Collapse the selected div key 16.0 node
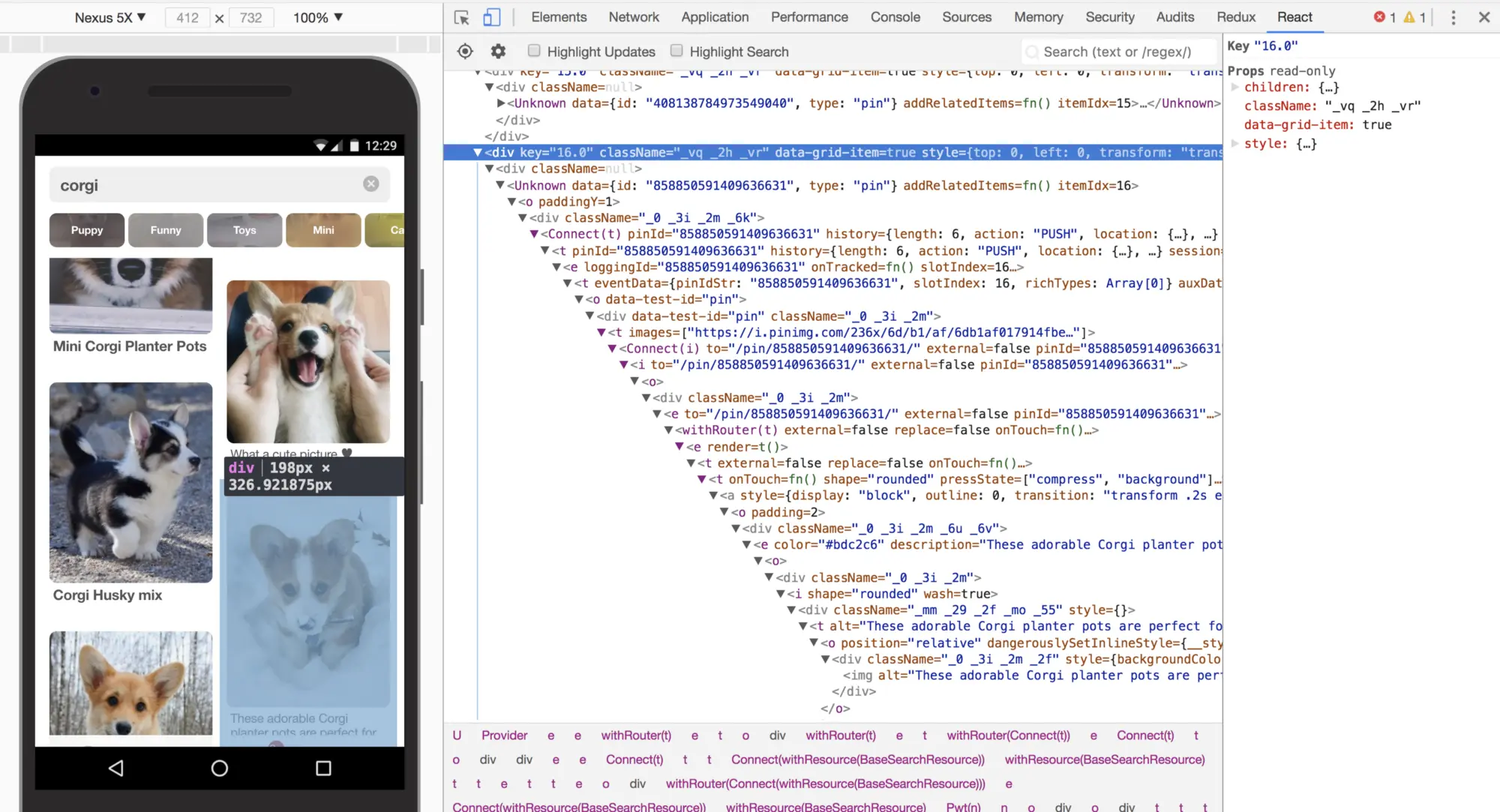1500x812 pixels. (x=477, y=152)
